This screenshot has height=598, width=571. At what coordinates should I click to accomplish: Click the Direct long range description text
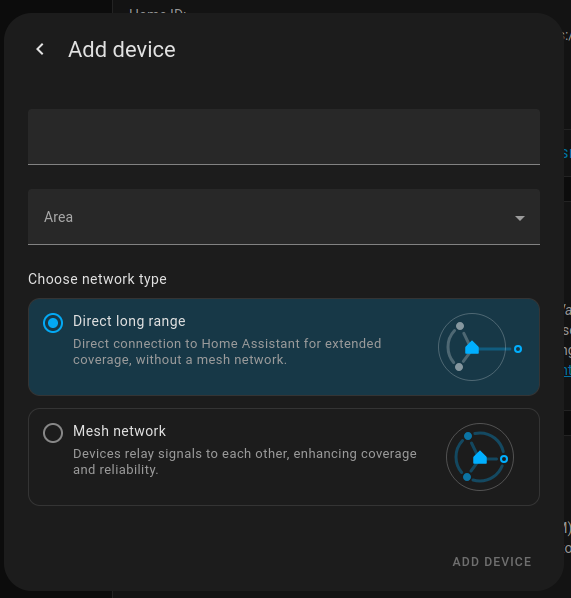[x=227, y=352]
